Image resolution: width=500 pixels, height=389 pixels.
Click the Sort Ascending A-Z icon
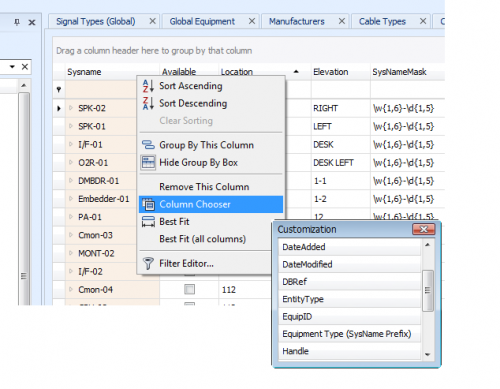click(x=148, y=86)
